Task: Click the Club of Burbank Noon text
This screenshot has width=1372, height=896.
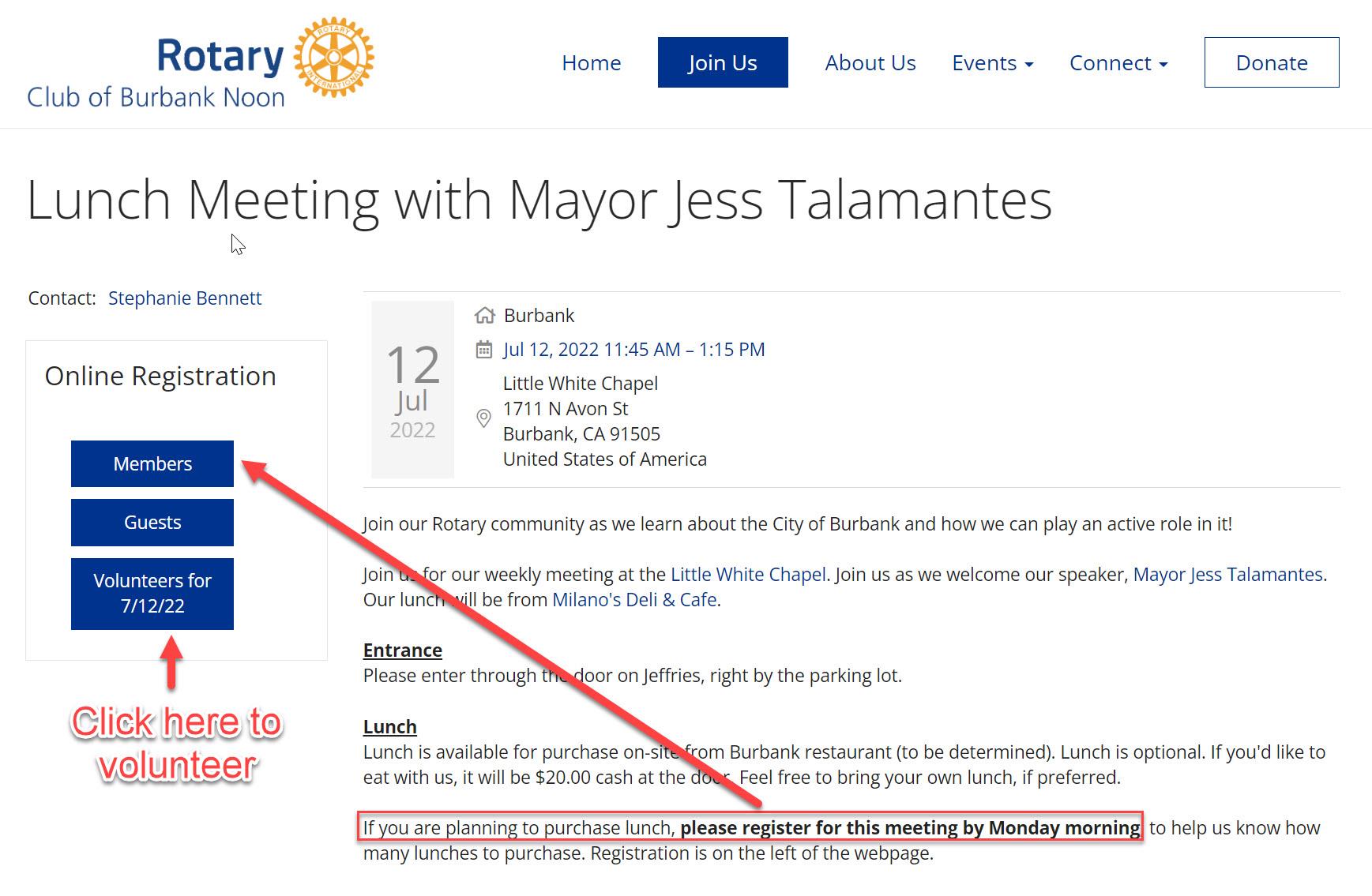Action: click(x=156, y=98)
